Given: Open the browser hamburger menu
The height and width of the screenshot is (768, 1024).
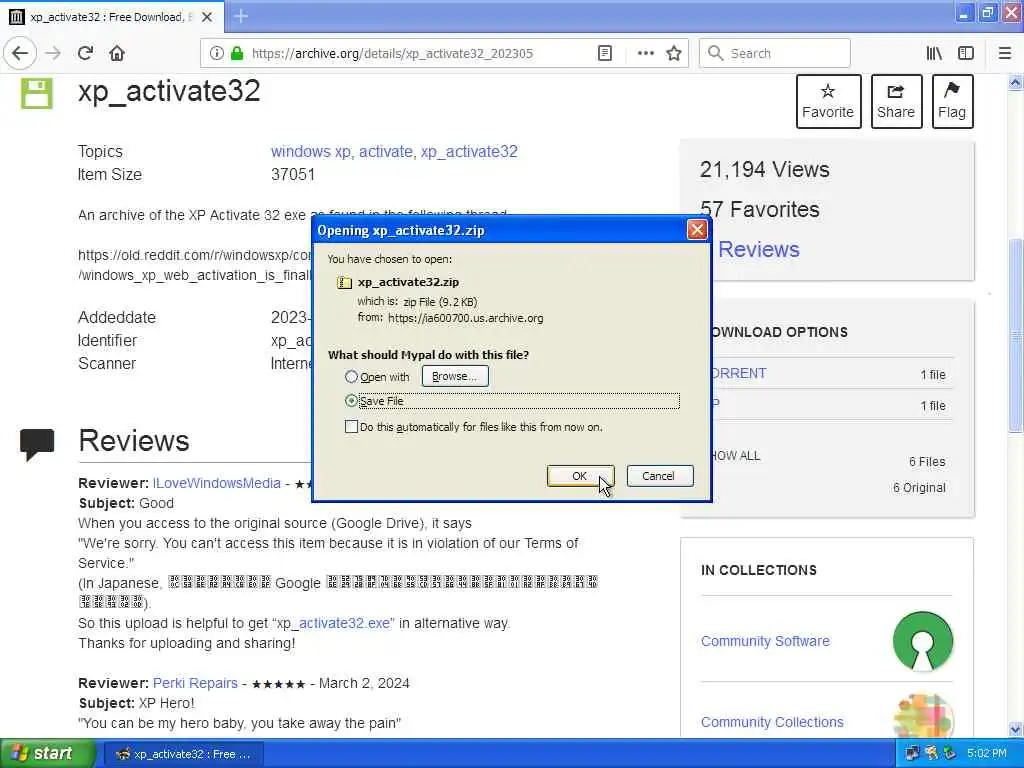Looking at the screenshot, I should pyautogui.click(x=1005, y=53).
